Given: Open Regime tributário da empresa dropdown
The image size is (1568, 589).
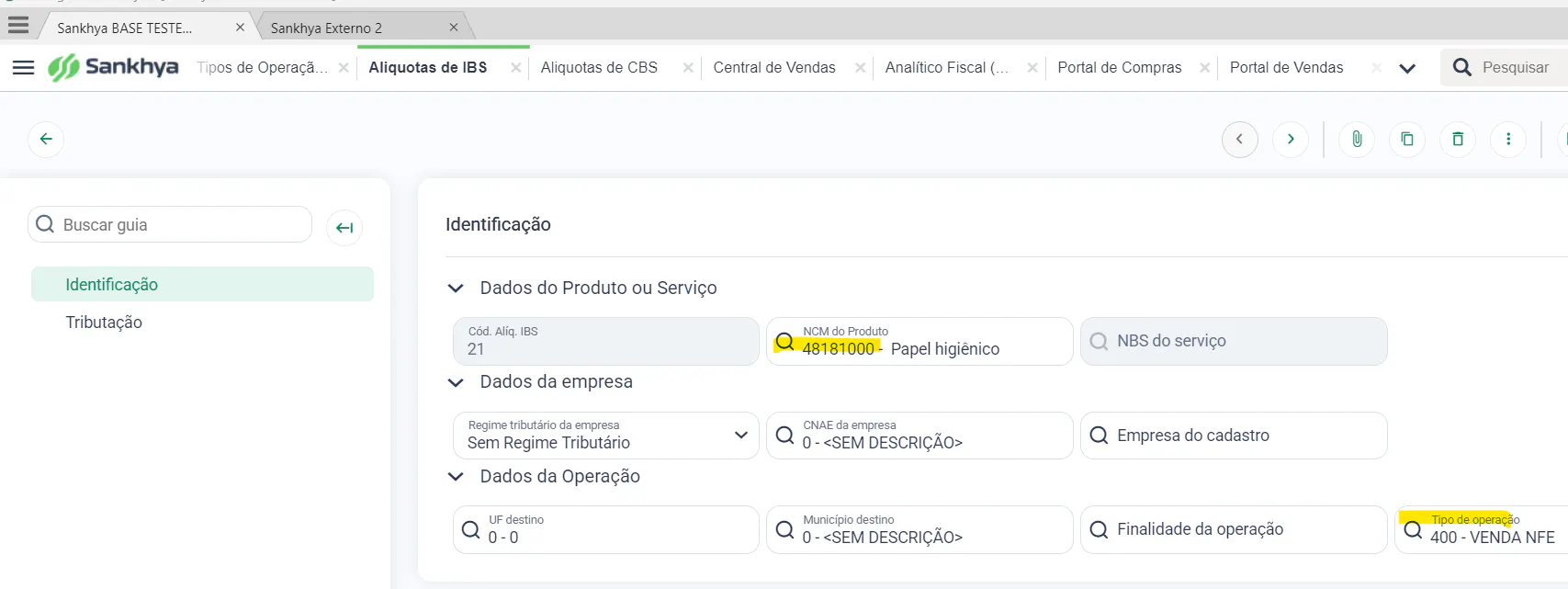Looking at the screenshot, I should click(x=740, y=436).
